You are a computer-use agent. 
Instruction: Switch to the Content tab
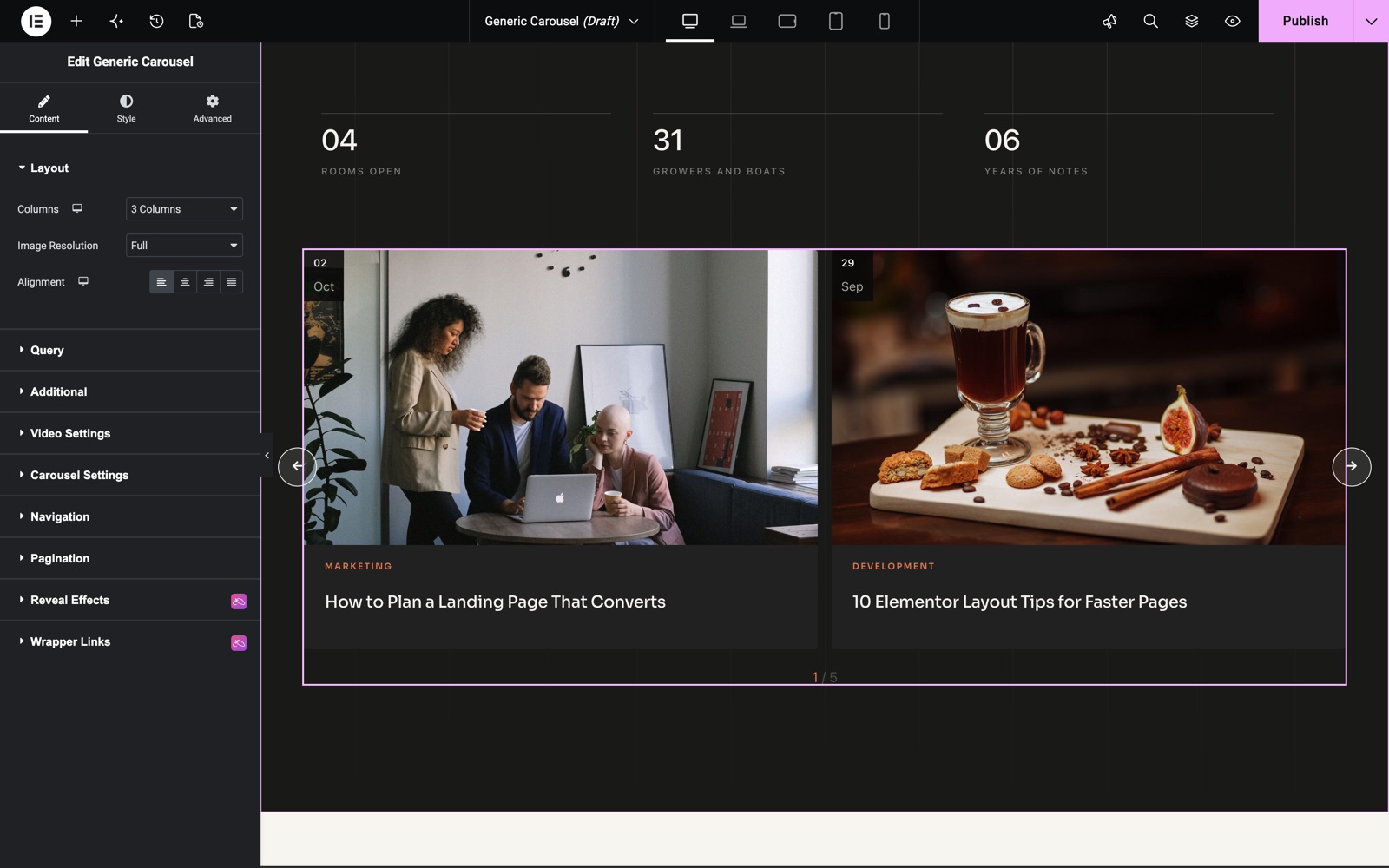point(43,108)
